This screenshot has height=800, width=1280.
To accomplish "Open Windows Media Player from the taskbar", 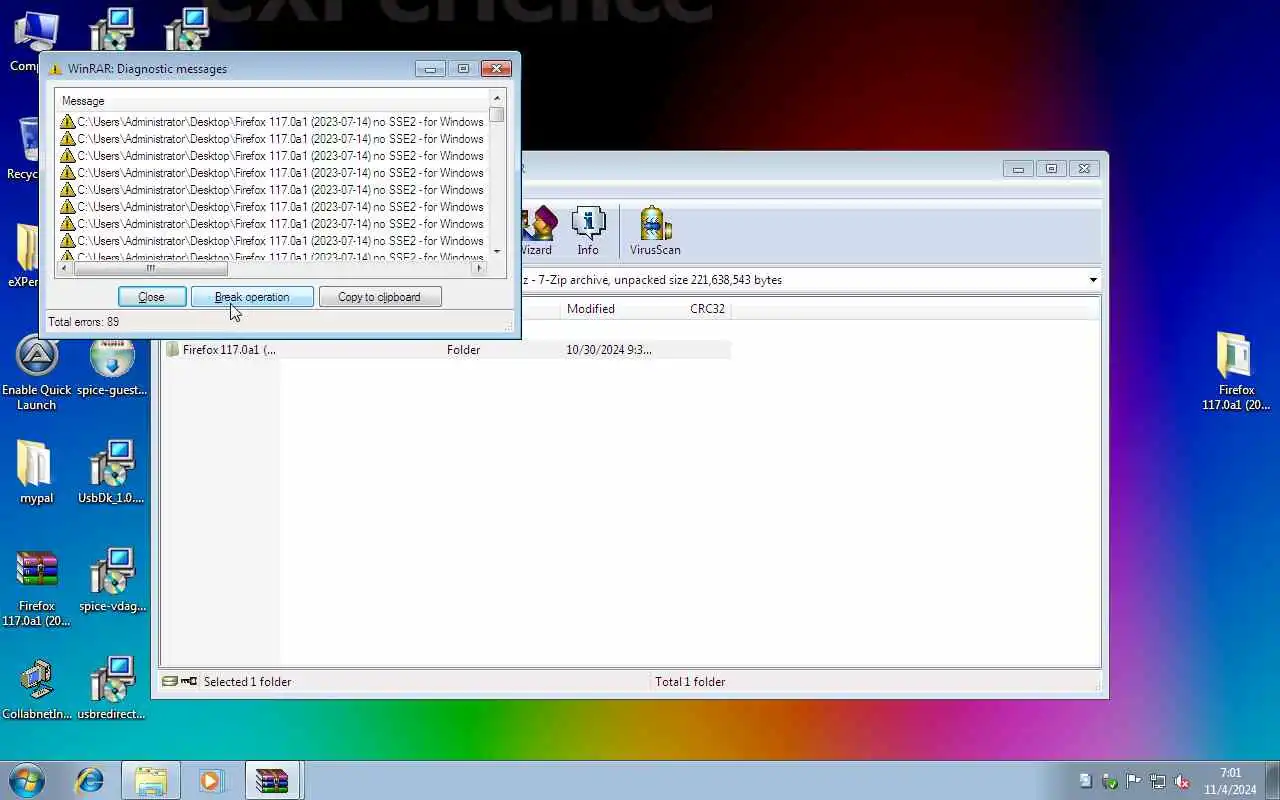I will (211, 780).
